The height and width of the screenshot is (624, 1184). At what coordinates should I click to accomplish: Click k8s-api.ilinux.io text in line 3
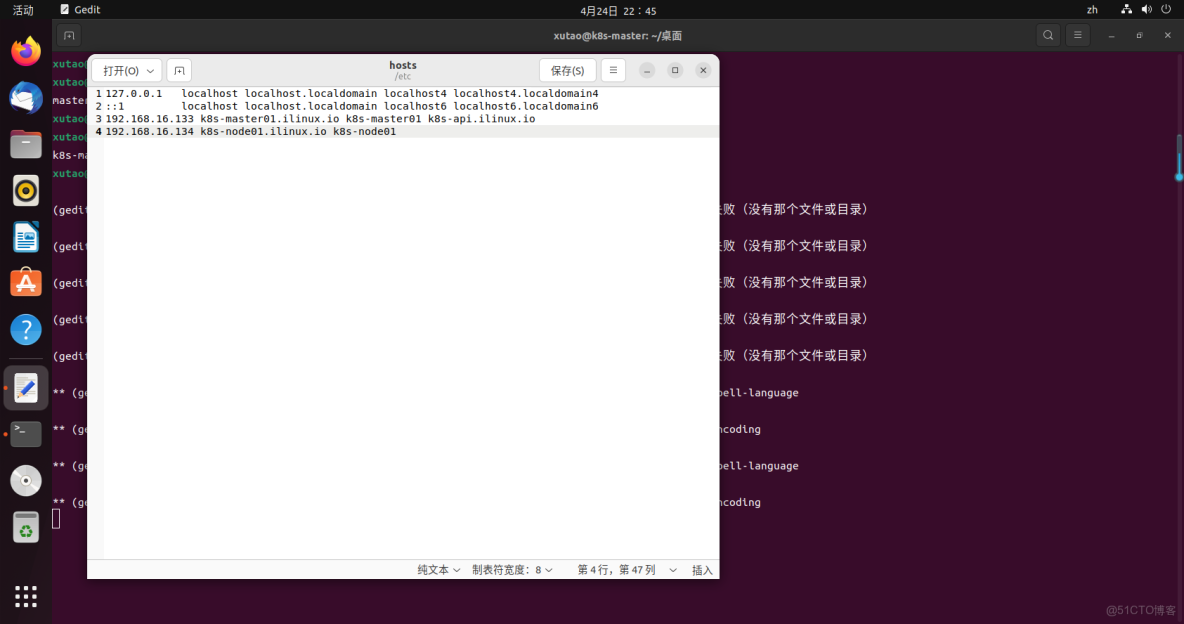[481, 119]
